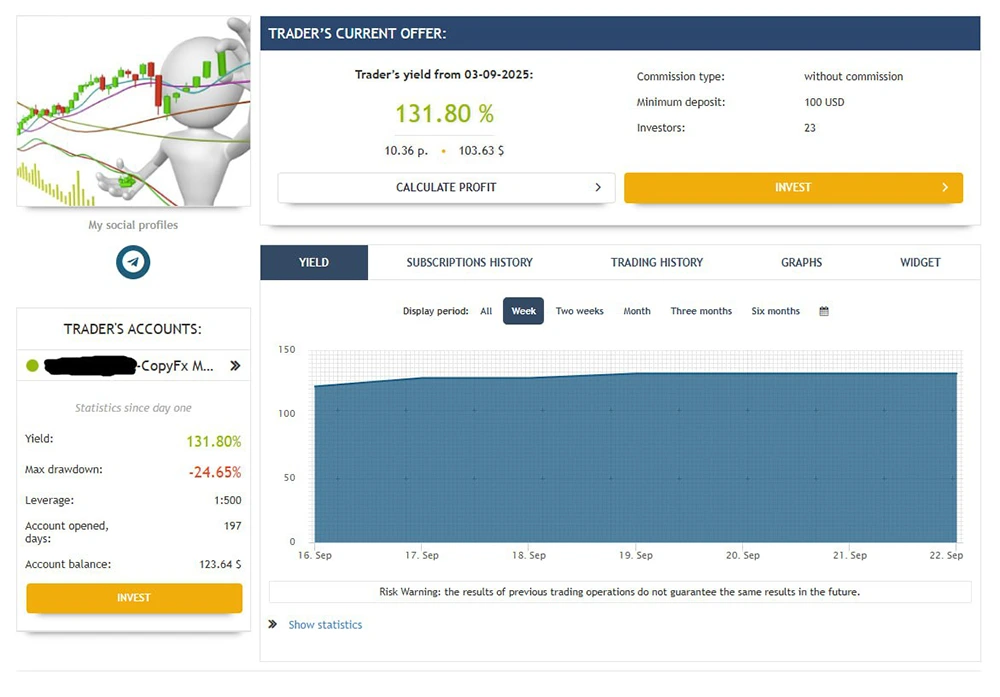Open the Show statistics link
Image resolution: width=1000 pixels, height=697 pixels.
[x=325, y=624]
